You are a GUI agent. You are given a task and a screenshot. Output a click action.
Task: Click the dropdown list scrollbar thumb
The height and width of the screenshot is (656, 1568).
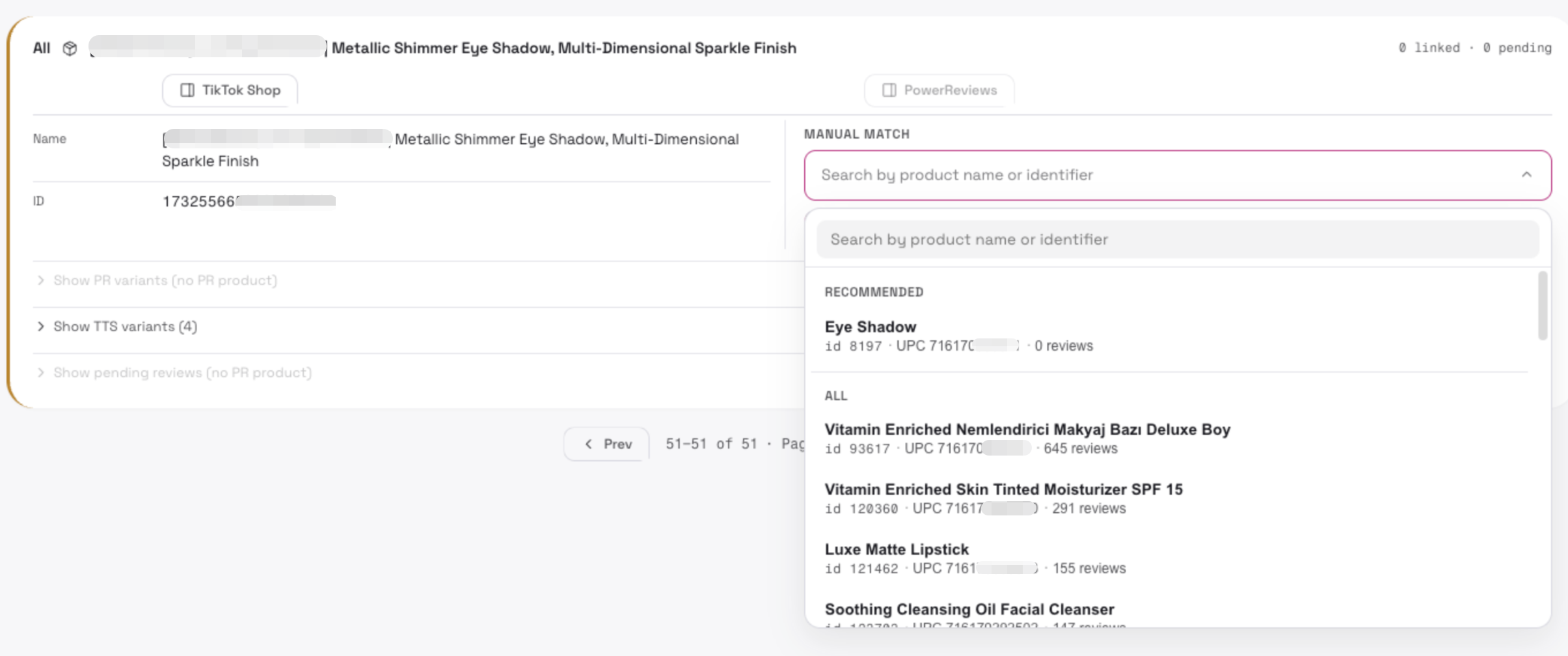click(x=1542, y=306)
